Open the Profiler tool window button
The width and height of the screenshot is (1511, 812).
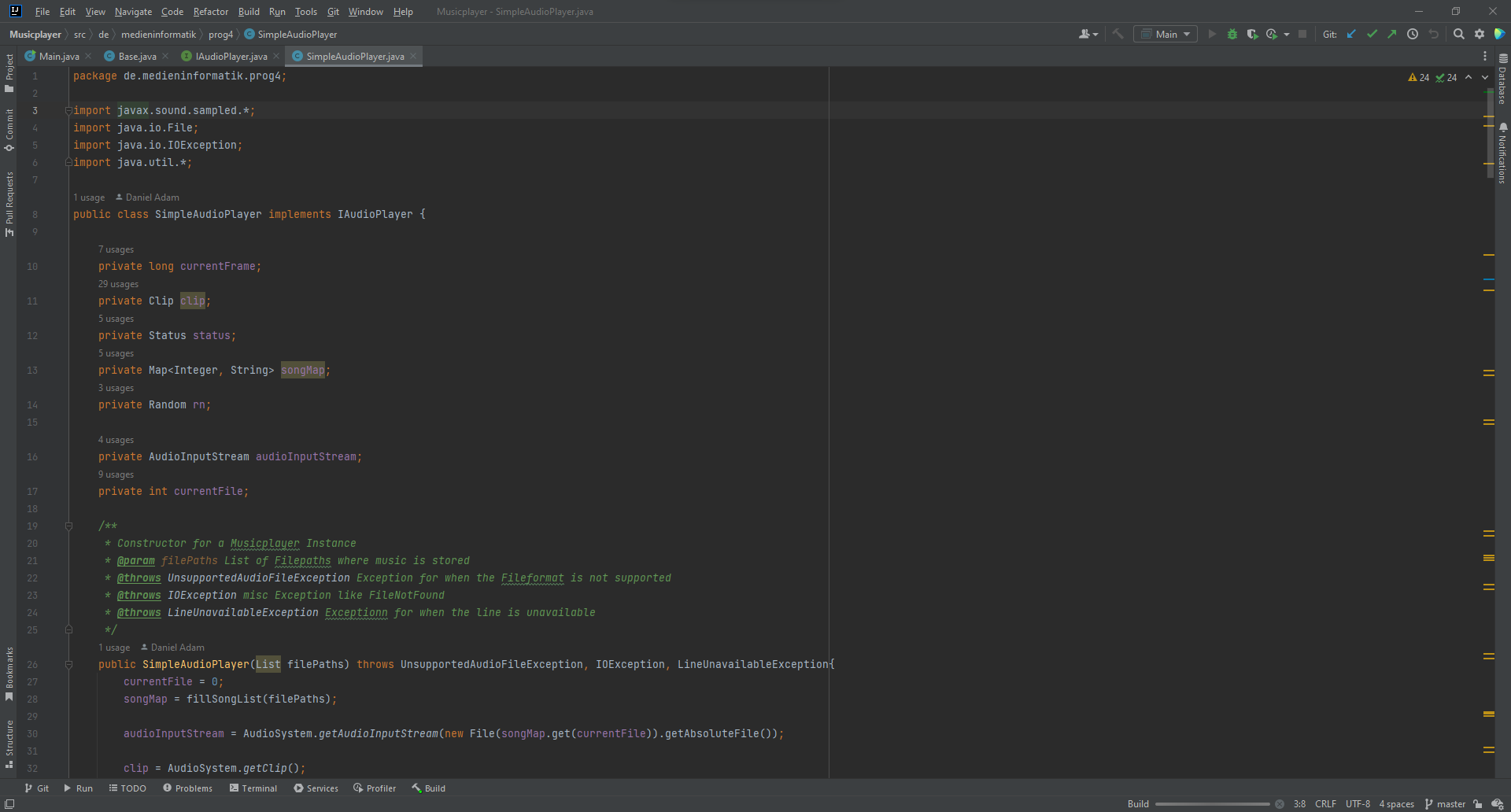pos(375,788)
